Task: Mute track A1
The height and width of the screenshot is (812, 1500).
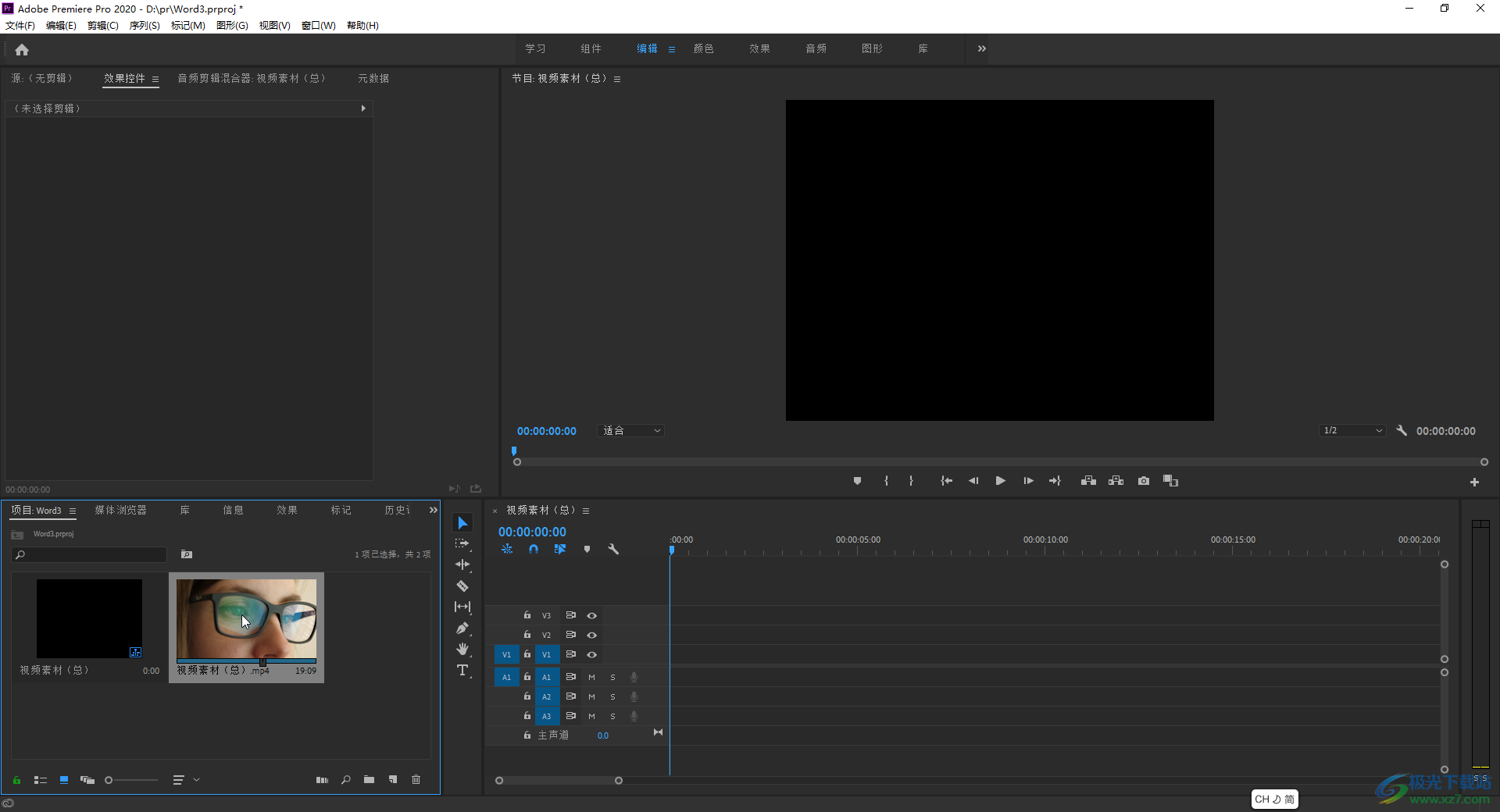Action: (591, 677)
